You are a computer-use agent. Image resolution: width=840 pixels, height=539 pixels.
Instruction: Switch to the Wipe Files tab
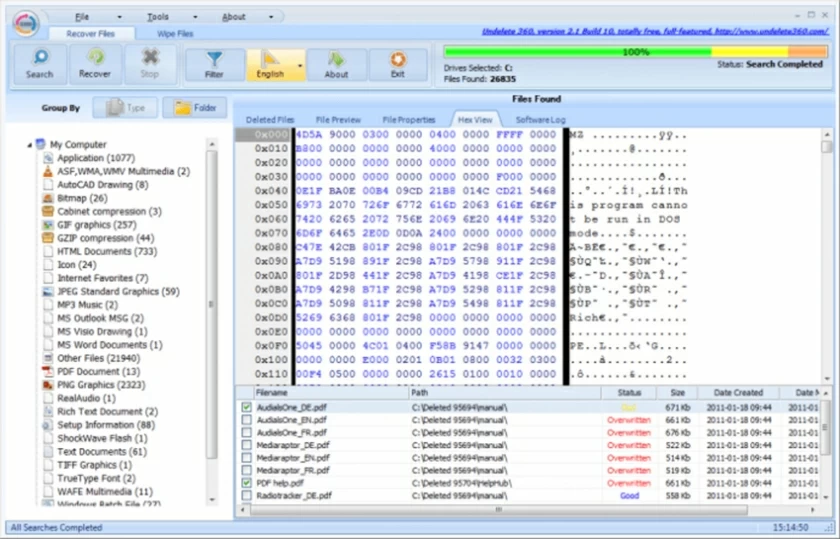pyautogui.click(x=175, y=34)
